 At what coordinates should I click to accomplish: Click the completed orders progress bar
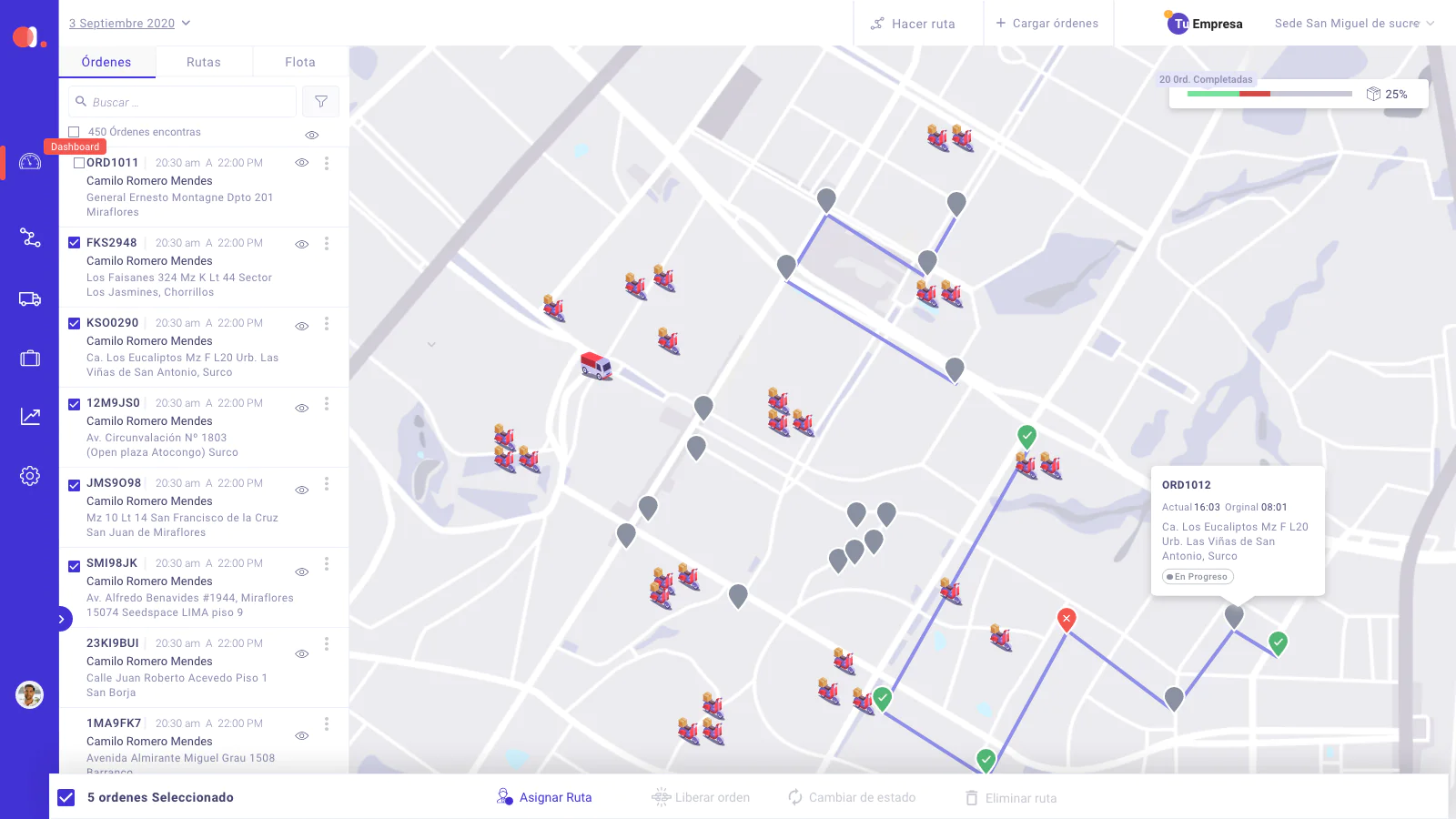click(x=1269, y=94)
